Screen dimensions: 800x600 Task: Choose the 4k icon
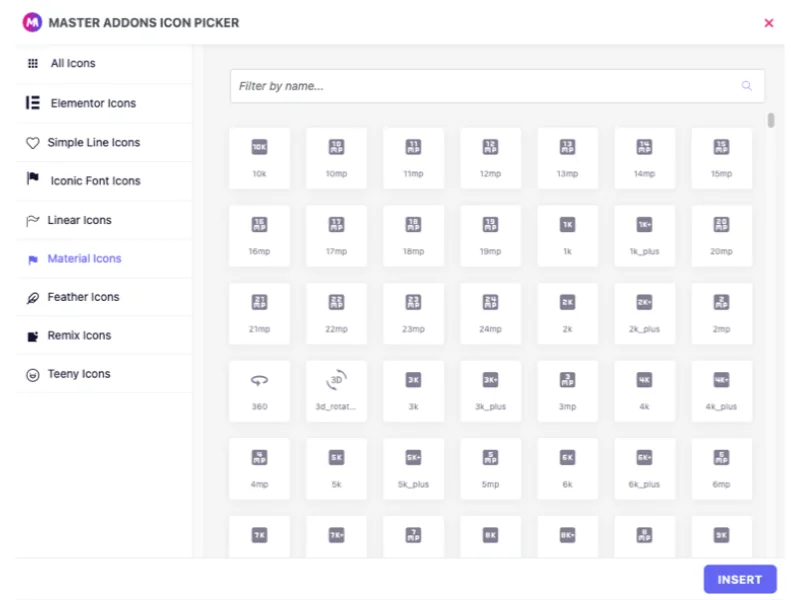(644, 391)
